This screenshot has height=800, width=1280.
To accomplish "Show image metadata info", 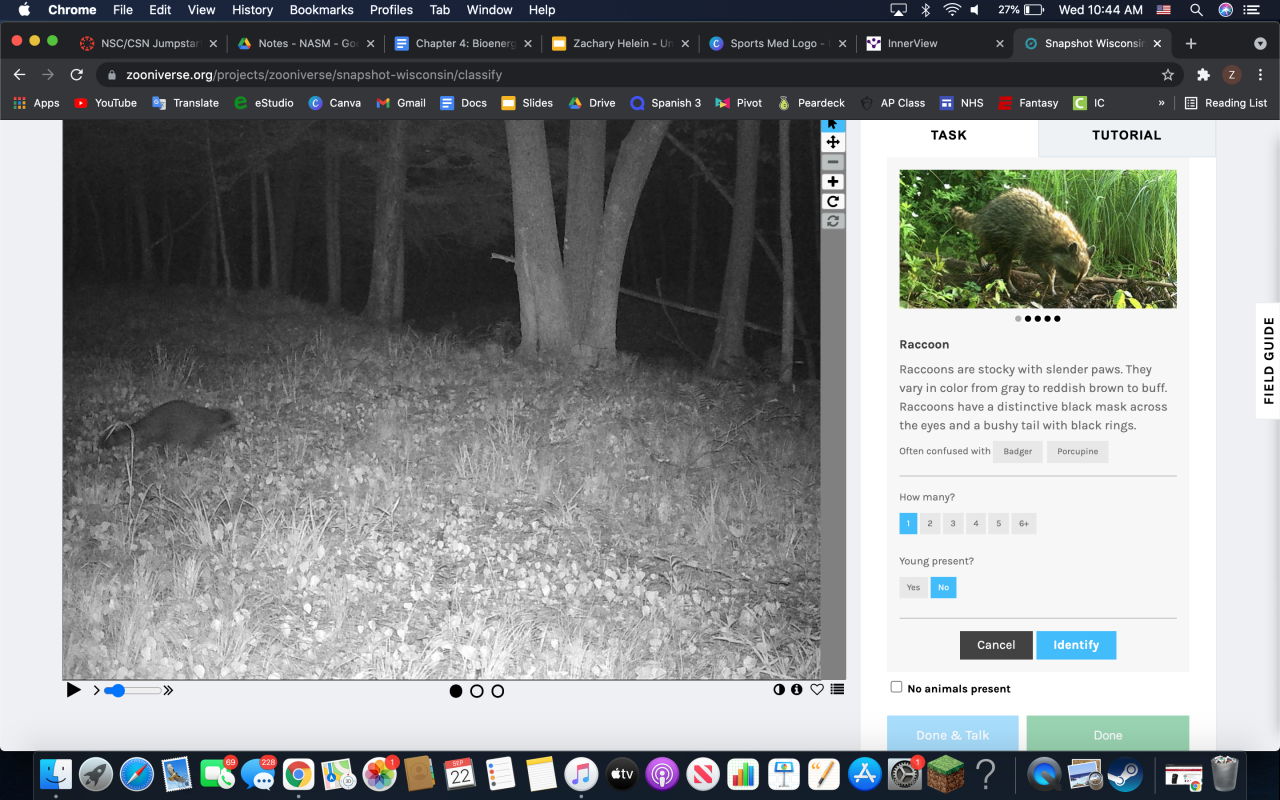I will click(x=797, y=690).
